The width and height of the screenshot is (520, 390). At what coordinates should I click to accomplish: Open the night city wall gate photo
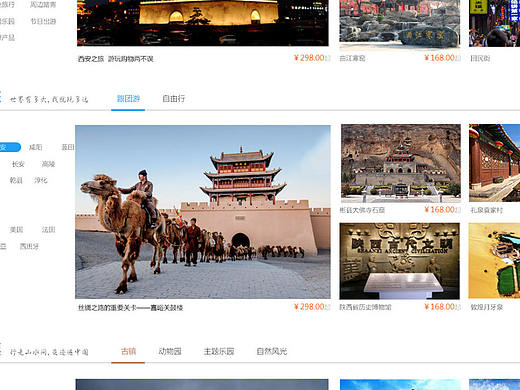click(x=203, y=23)
